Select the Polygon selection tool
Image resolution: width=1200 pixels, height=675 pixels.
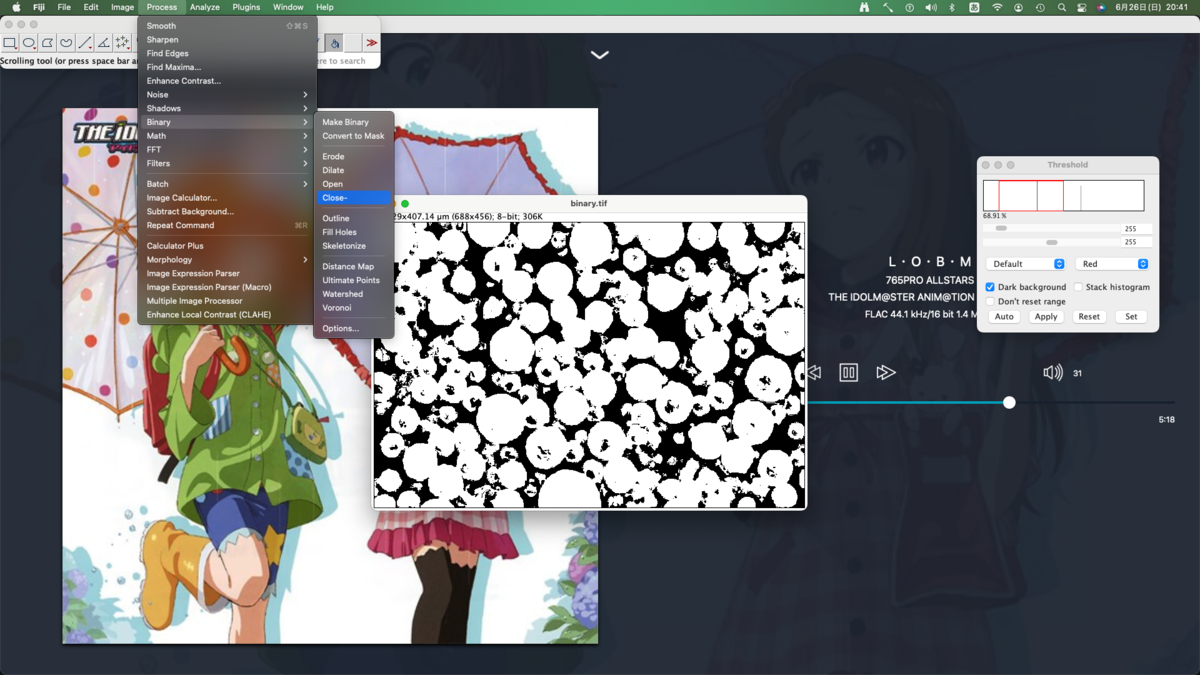pyautogui.click(x=47, y=43)
